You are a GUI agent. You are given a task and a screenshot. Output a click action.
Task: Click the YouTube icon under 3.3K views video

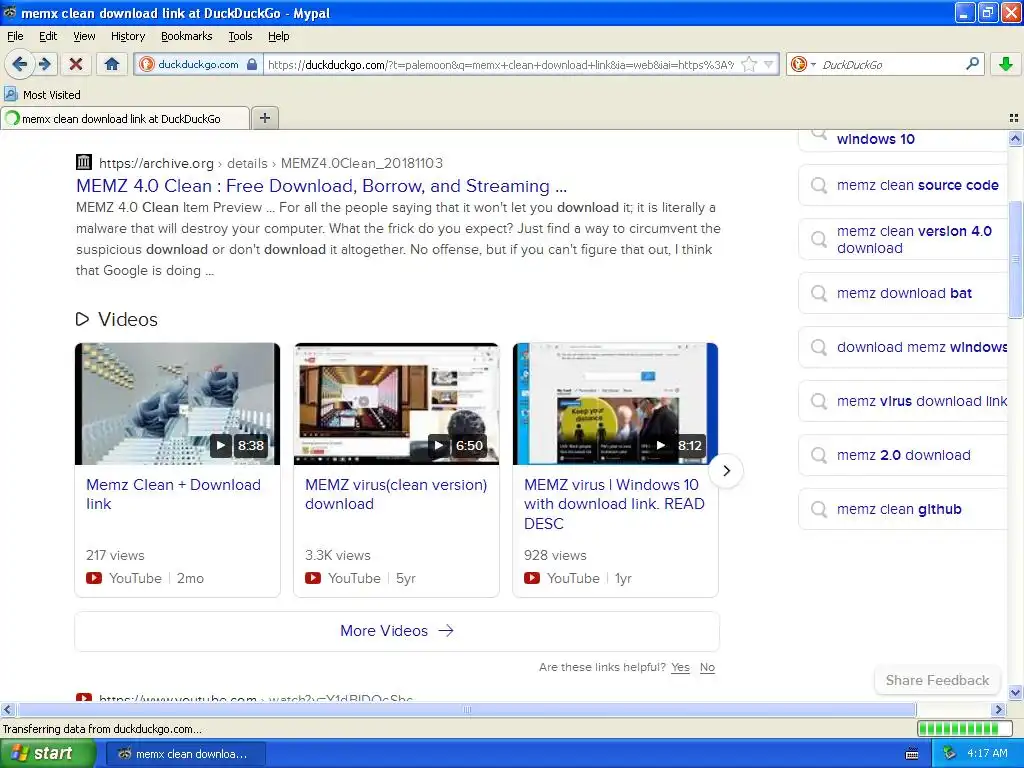pyautogui.click(x=313, y=578)
